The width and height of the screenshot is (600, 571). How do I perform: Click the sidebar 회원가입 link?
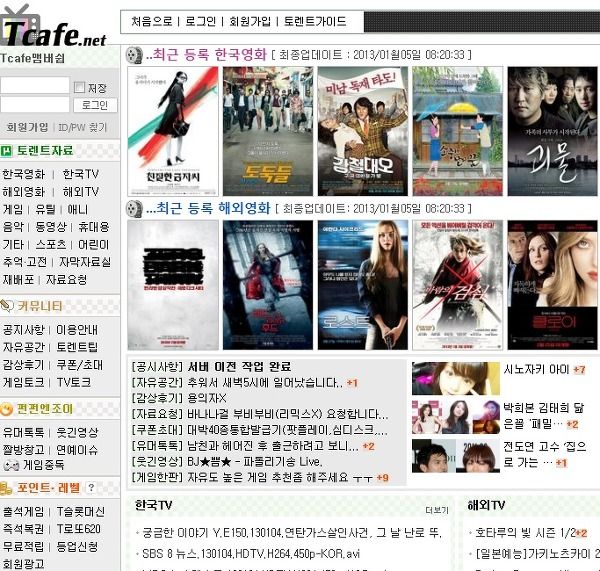tap(27, 127)
